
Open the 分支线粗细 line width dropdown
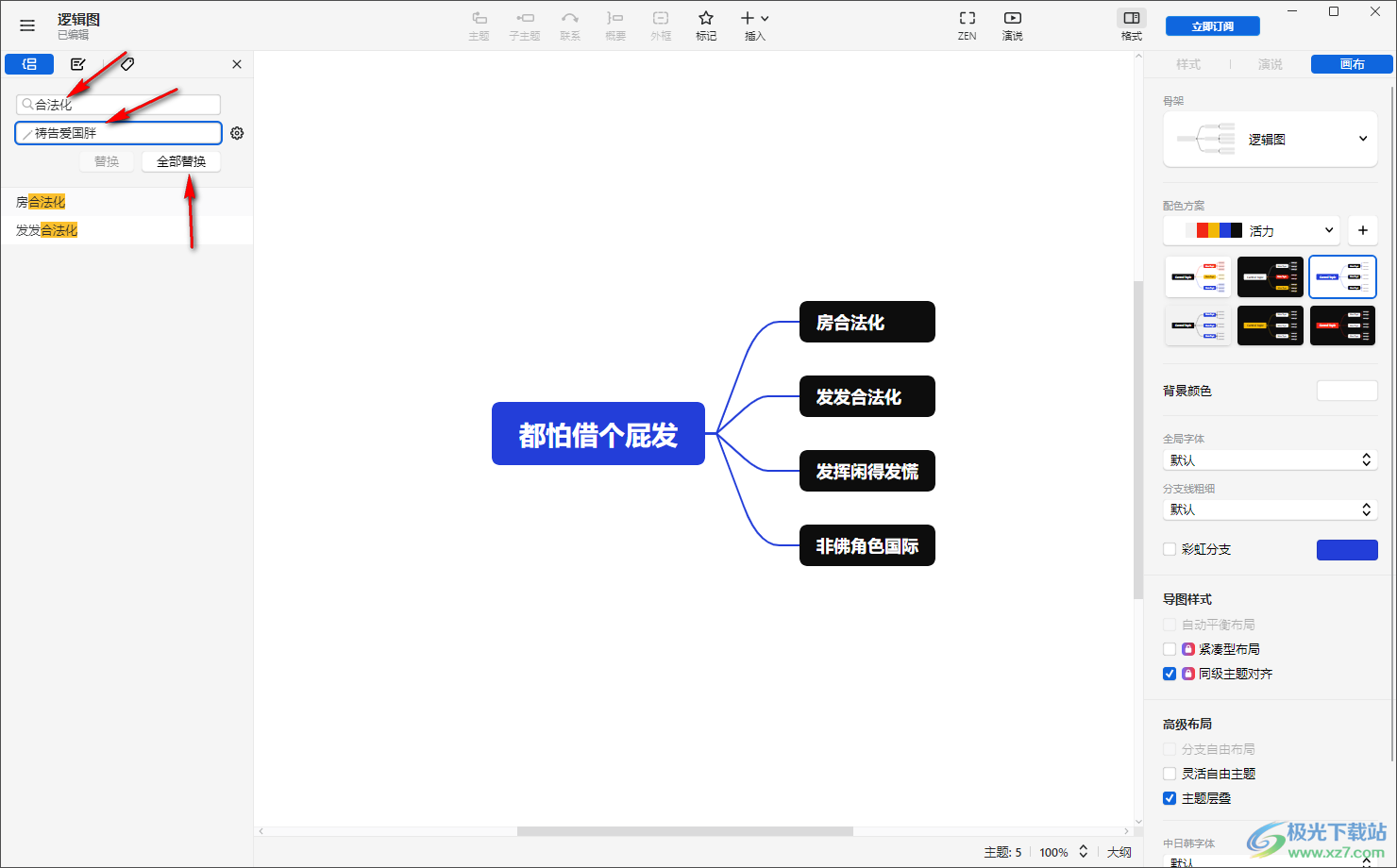point(1270,509)
